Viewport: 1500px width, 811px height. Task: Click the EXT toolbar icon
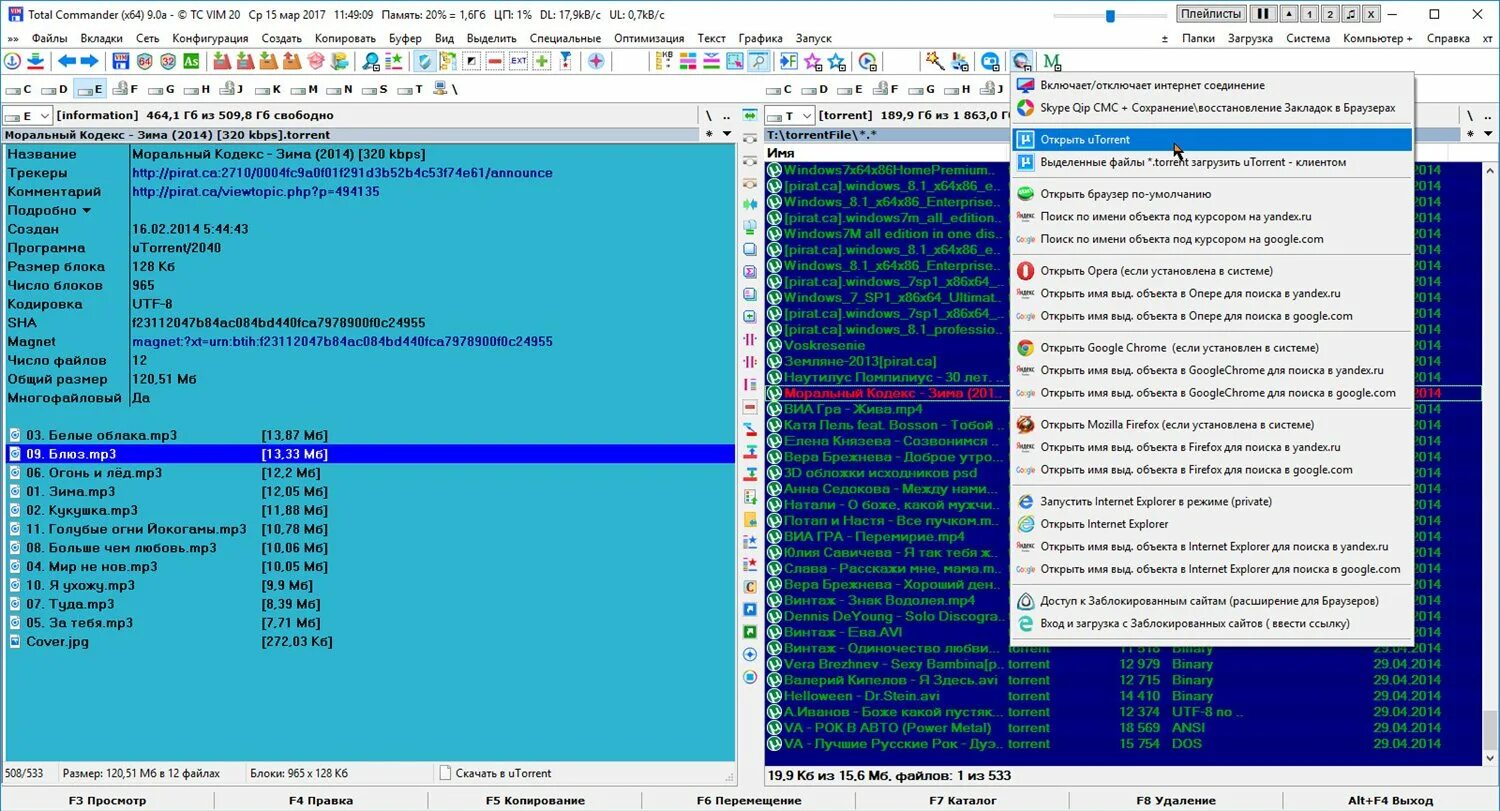[518, 61]
